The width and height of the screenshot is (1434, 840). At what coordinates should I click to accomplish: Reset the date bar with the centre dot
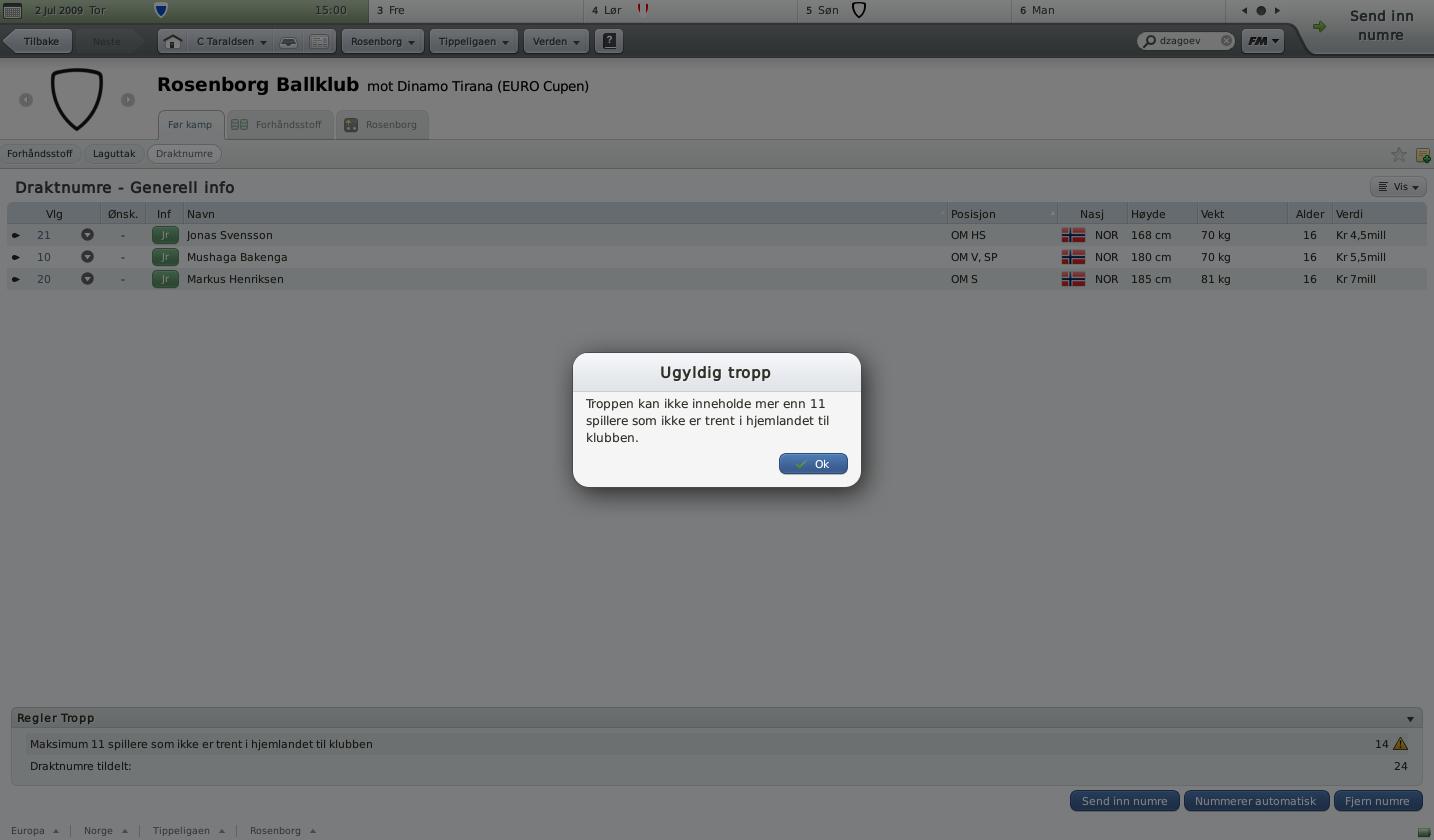[x=1261, y=10]
